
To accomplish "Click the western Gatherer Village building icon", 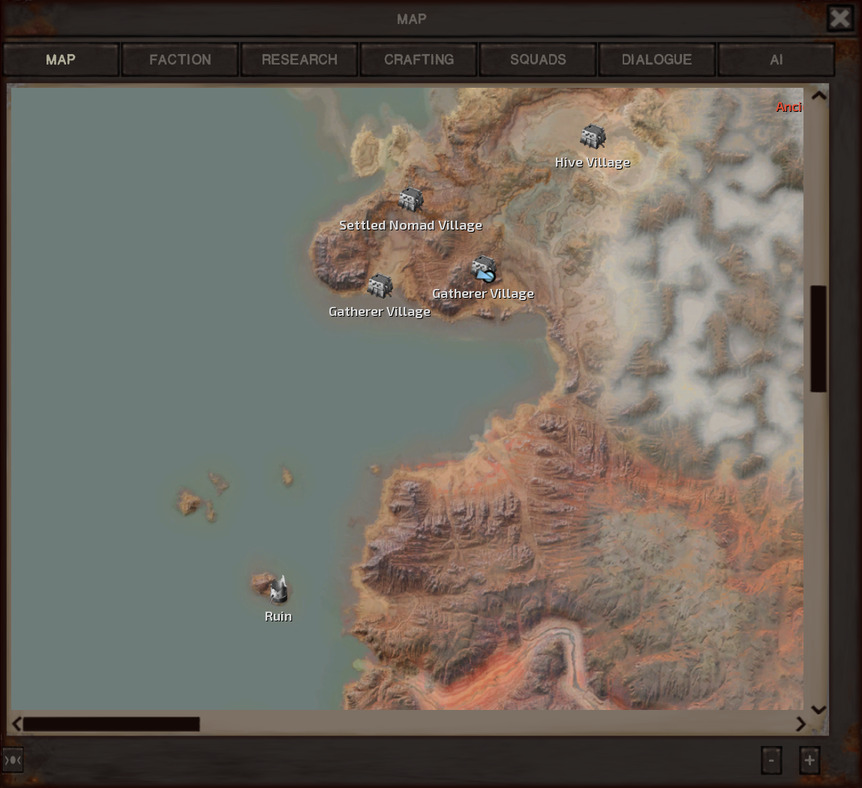I will pos(380,285).
